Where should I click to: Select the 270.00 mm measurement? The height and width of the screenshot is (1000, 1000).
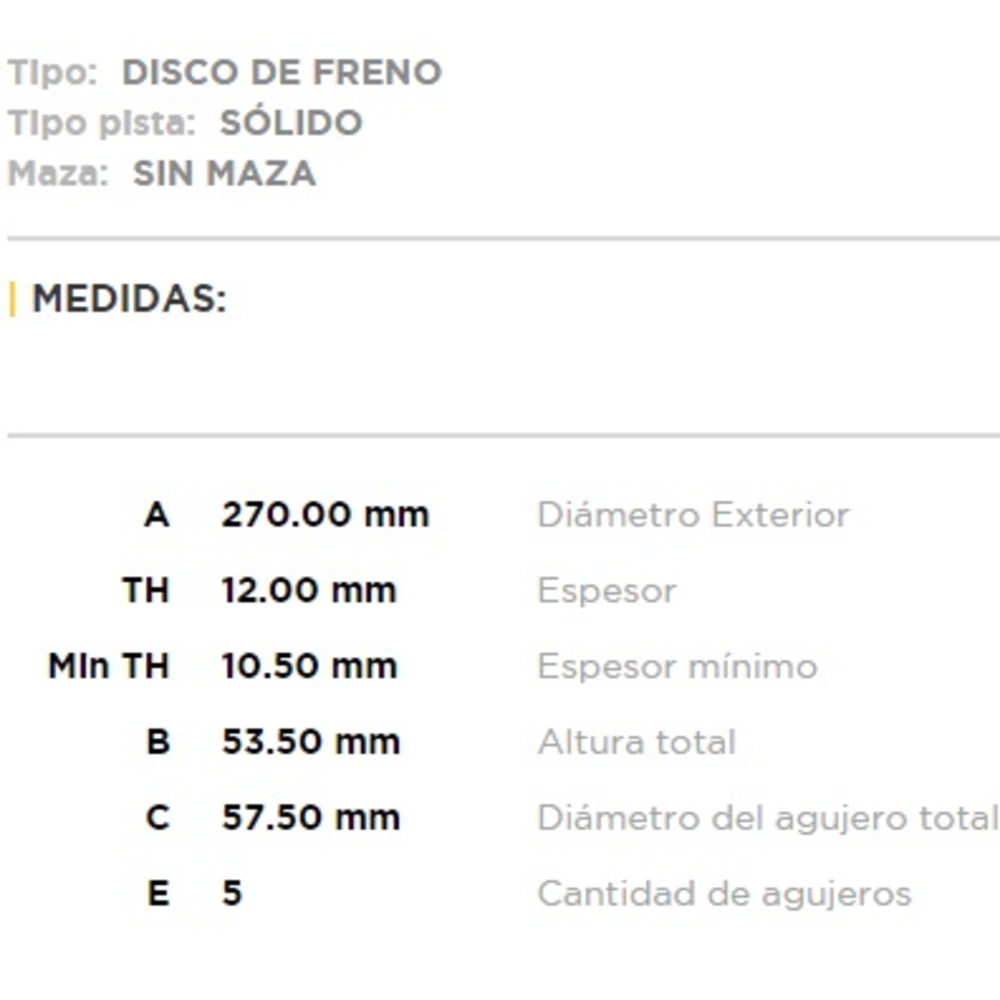pyautogui.click(x=325, y=515)
